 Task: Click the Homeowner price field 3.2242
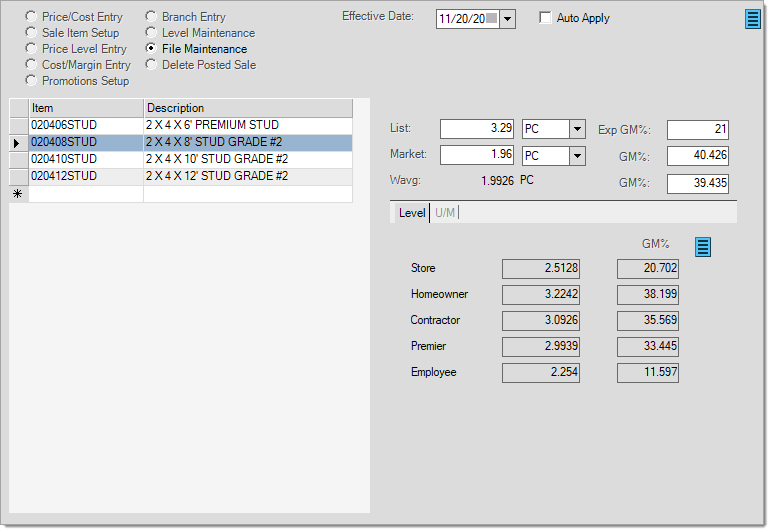click(541, 295)
